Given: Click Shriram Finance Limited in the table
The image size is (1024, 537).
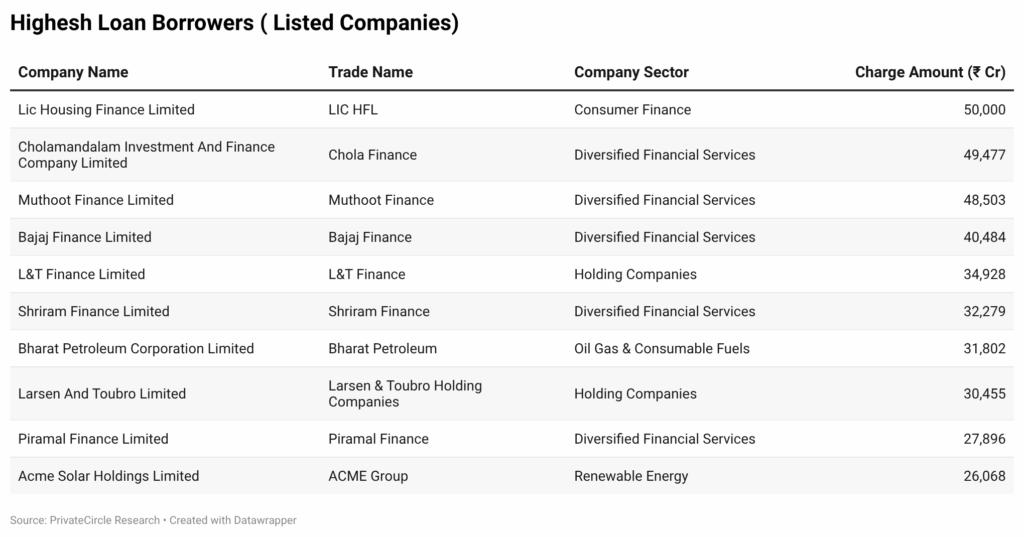Looking at the screenshot, I should (94, 311).
